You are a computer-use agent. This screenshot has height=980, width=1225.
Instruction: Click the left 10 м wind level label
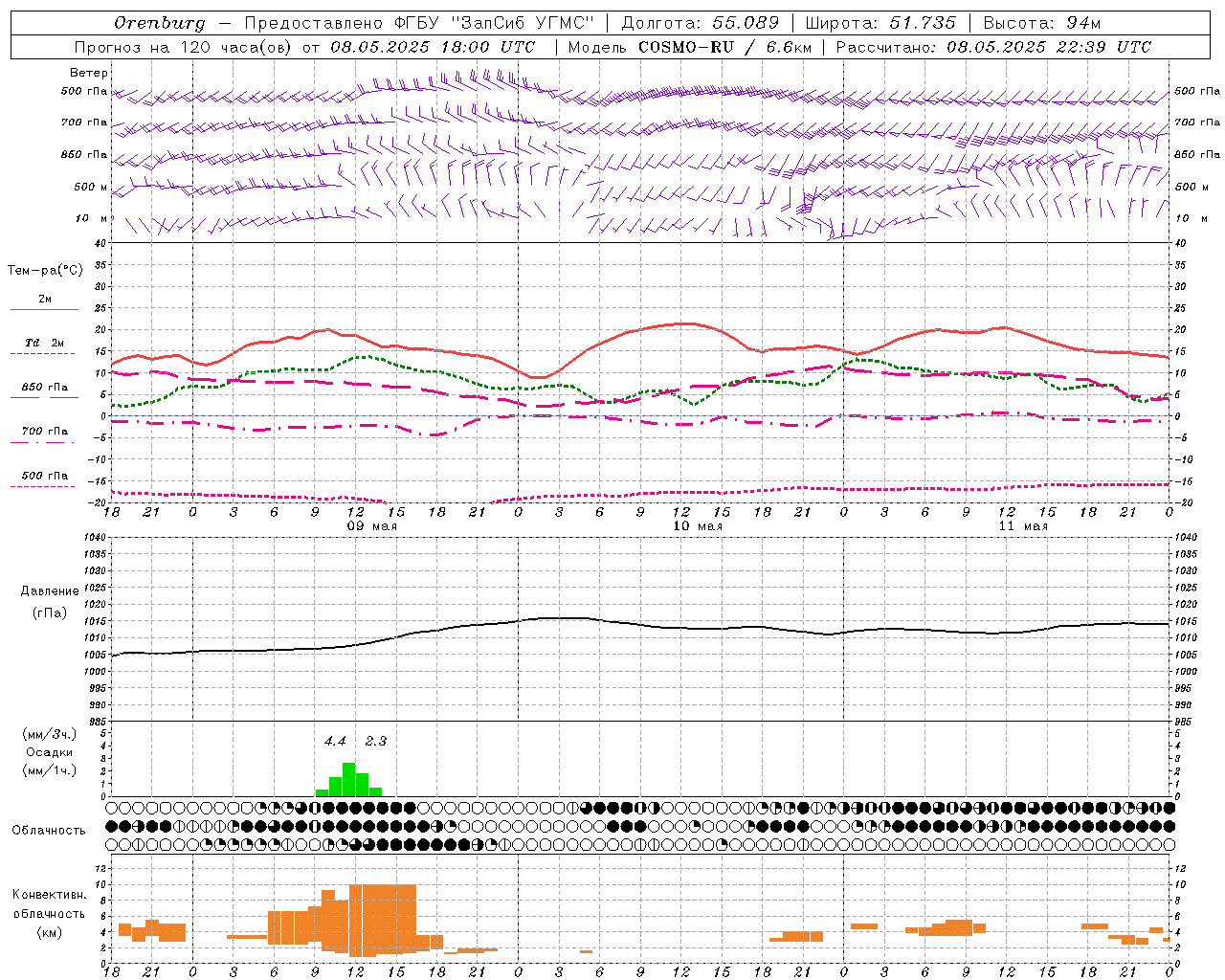point(92,218)
